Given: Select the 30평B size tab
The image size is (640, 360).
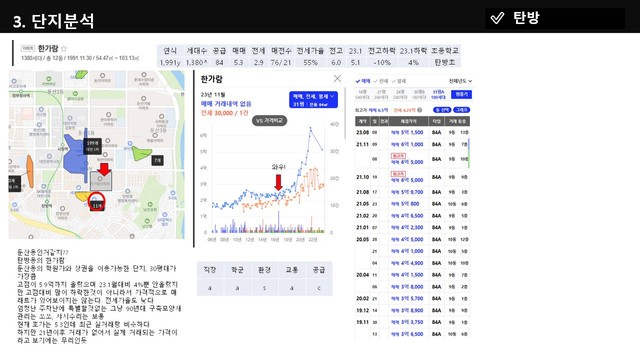Looking at the screenshot, I should (419, 95).
